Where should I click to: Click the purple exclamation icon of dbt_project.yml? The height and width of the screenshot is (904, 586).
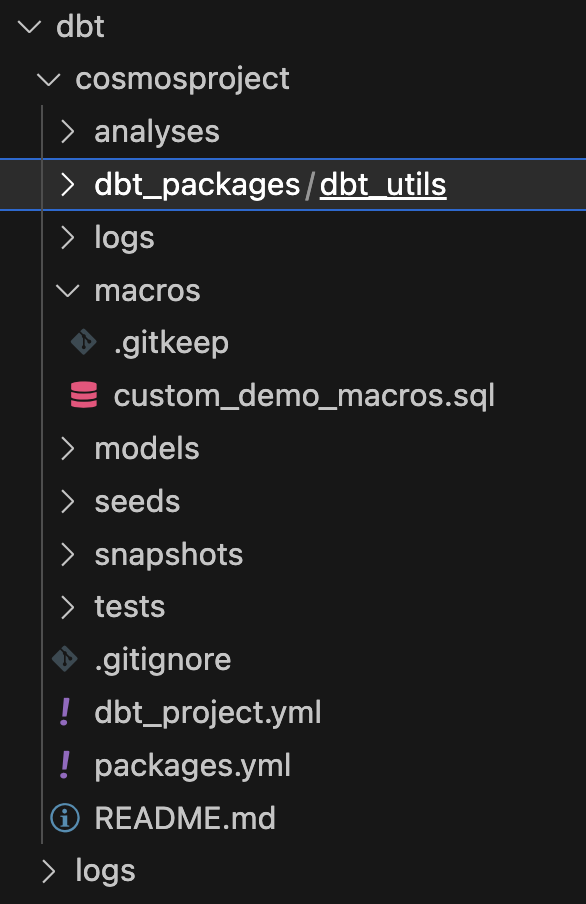65,712
